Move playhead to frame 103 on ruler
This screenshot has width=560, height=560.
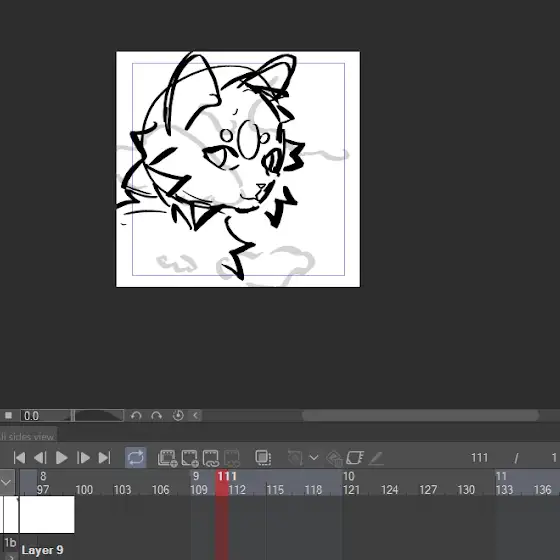(x=122, y=489)
